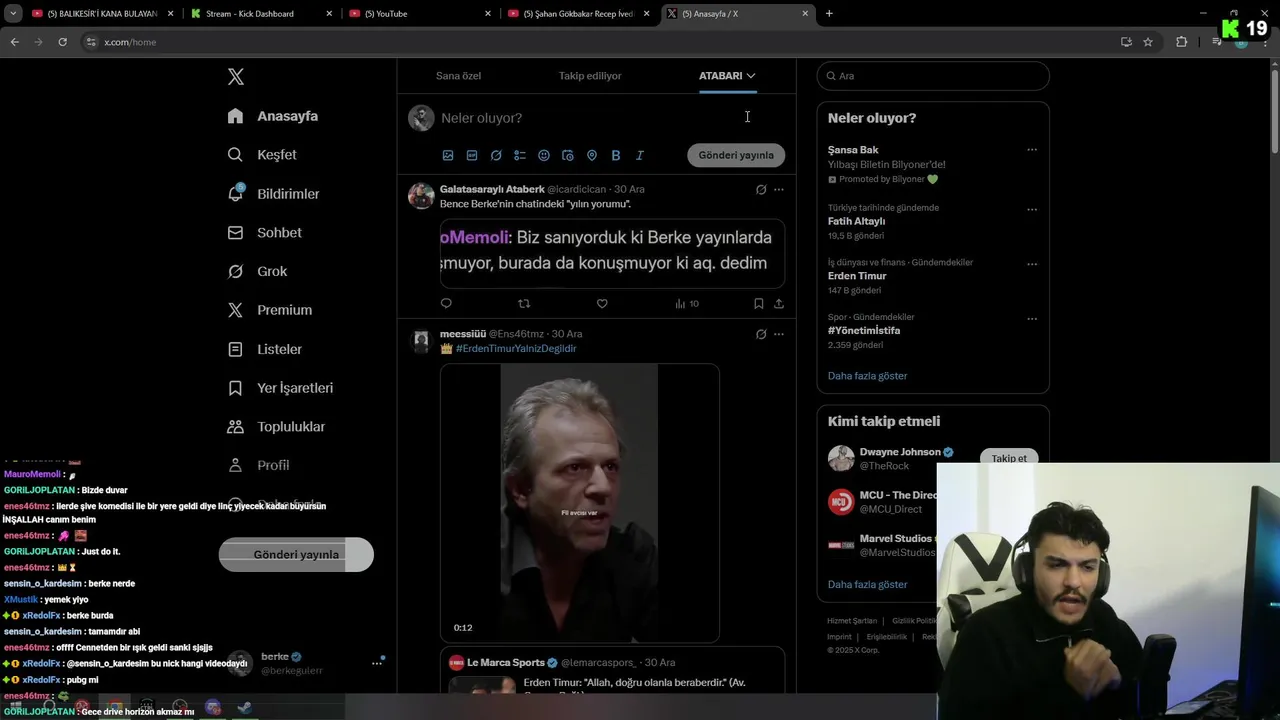Open emoji picker in composer
The image size is (1280, 720).
click(544, 155)
